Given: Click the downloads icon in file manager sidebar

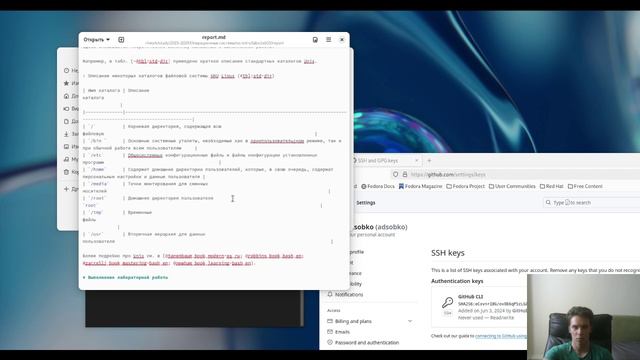Looking at the screenshot, I should pyautogui.click(x=66, y=134).
